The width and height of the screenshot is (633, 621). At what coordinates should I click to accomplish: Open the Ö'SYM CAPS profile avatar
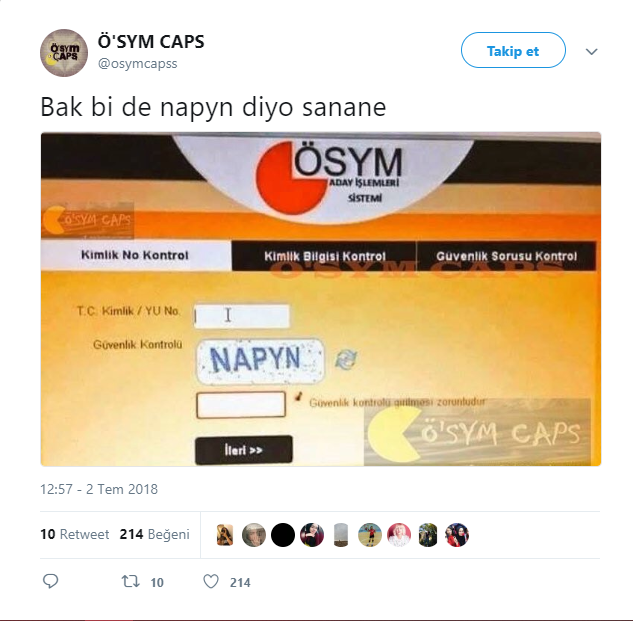(64, 52)
